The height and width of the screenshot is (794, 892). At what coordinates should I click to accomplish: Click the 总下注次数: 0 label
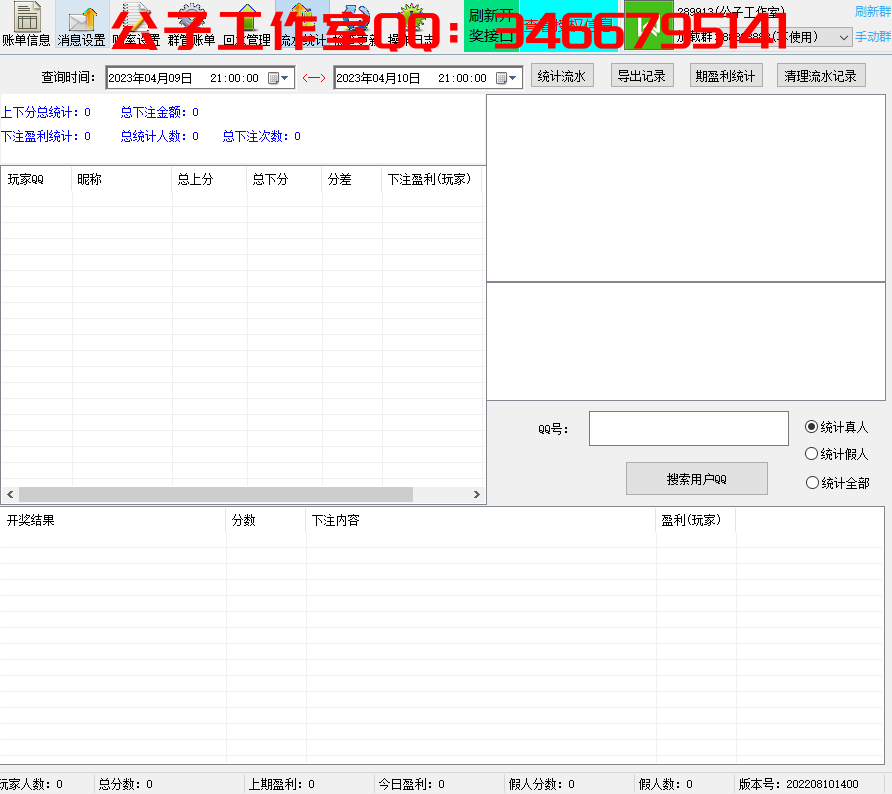click(262, 136)
